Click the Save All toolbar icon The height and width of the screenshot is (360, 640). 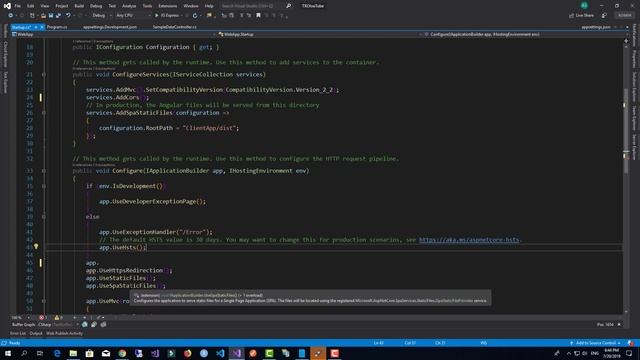tap(58, 16)
